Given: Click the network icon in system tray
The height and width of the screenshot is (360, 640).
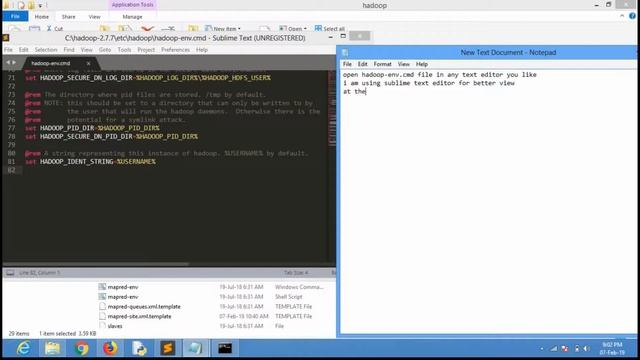Looking at the screenshot, I should [554, 349].
